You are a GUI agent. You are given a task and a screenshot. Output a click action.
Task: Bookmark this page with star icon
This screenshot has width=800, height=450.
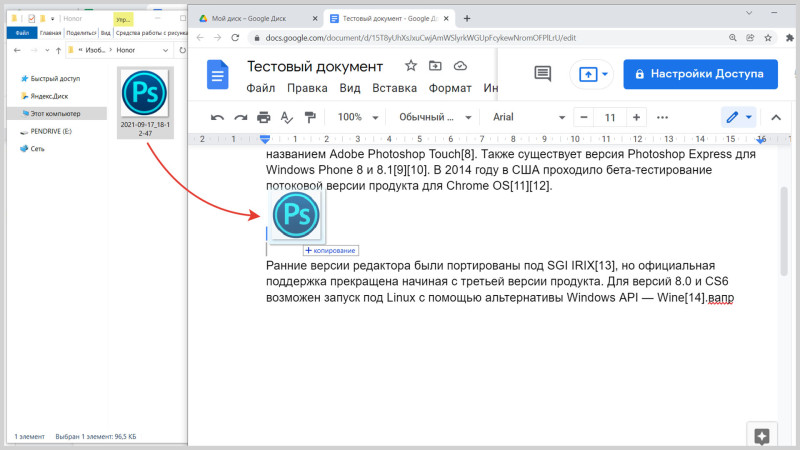pyautogui.click(x=768, y=38)
